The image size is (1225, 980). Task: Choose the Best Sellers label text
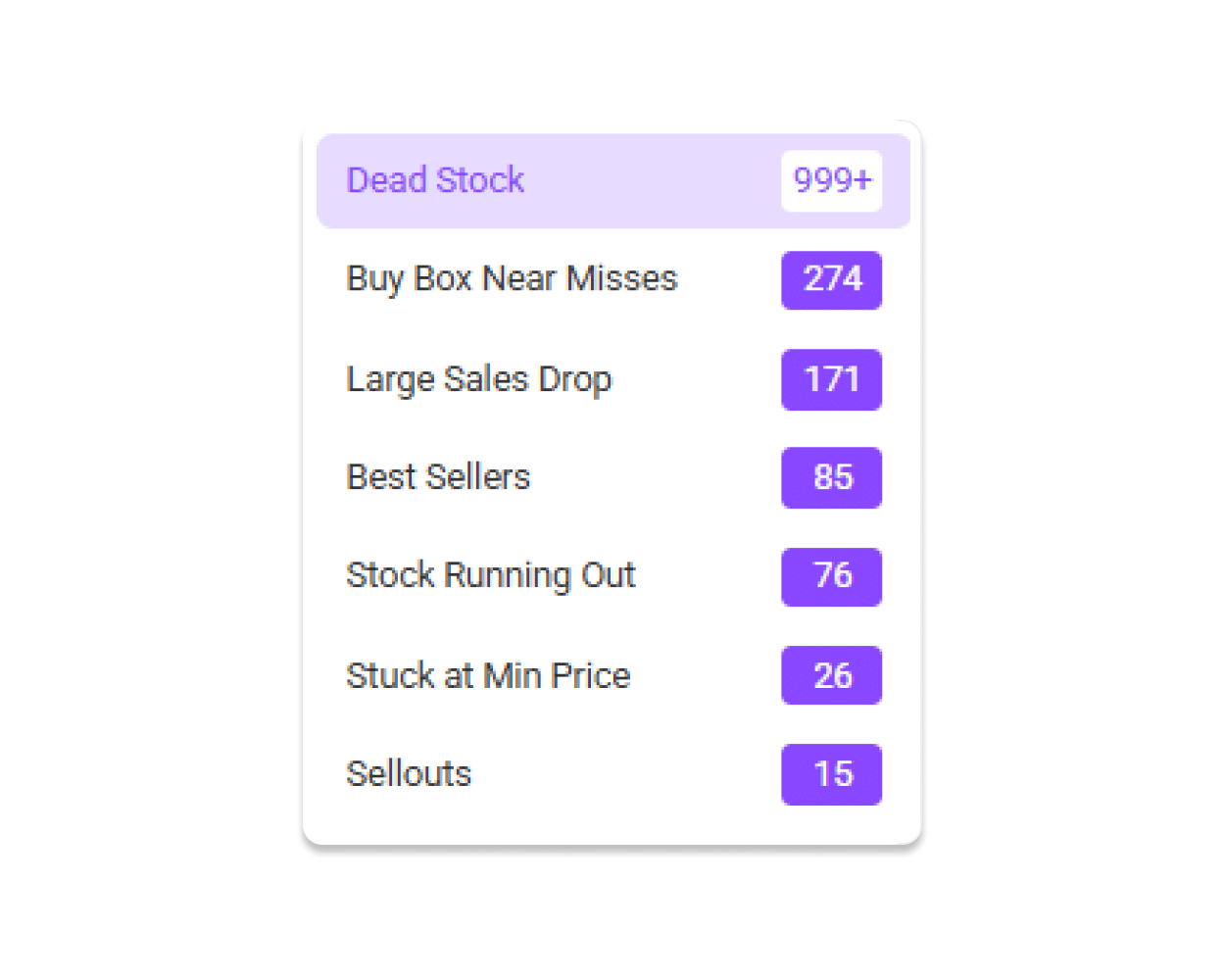[x=438, y=477]
